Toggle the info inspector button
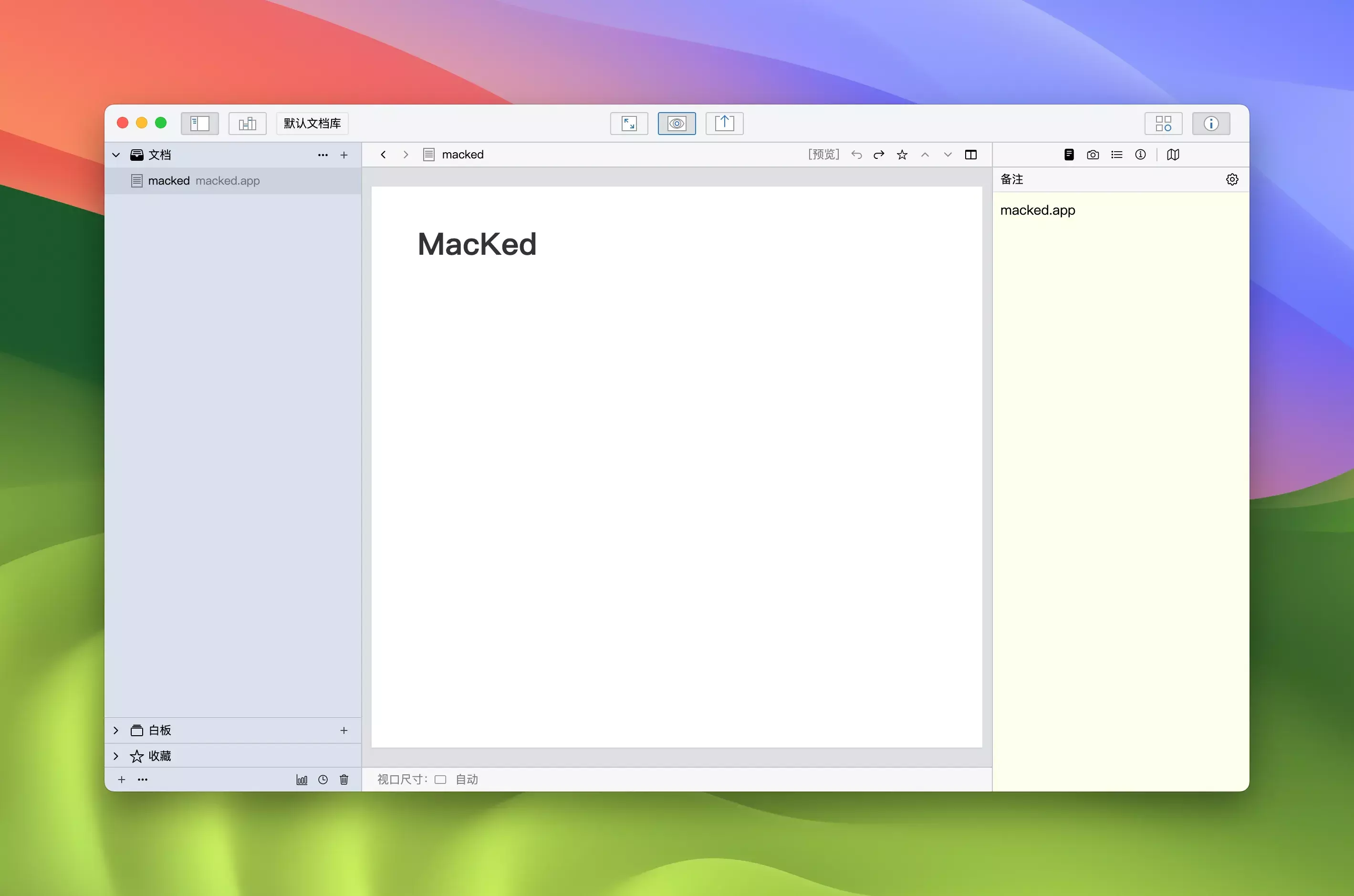Screen dimensions: 1354x896 (1210, 124)
